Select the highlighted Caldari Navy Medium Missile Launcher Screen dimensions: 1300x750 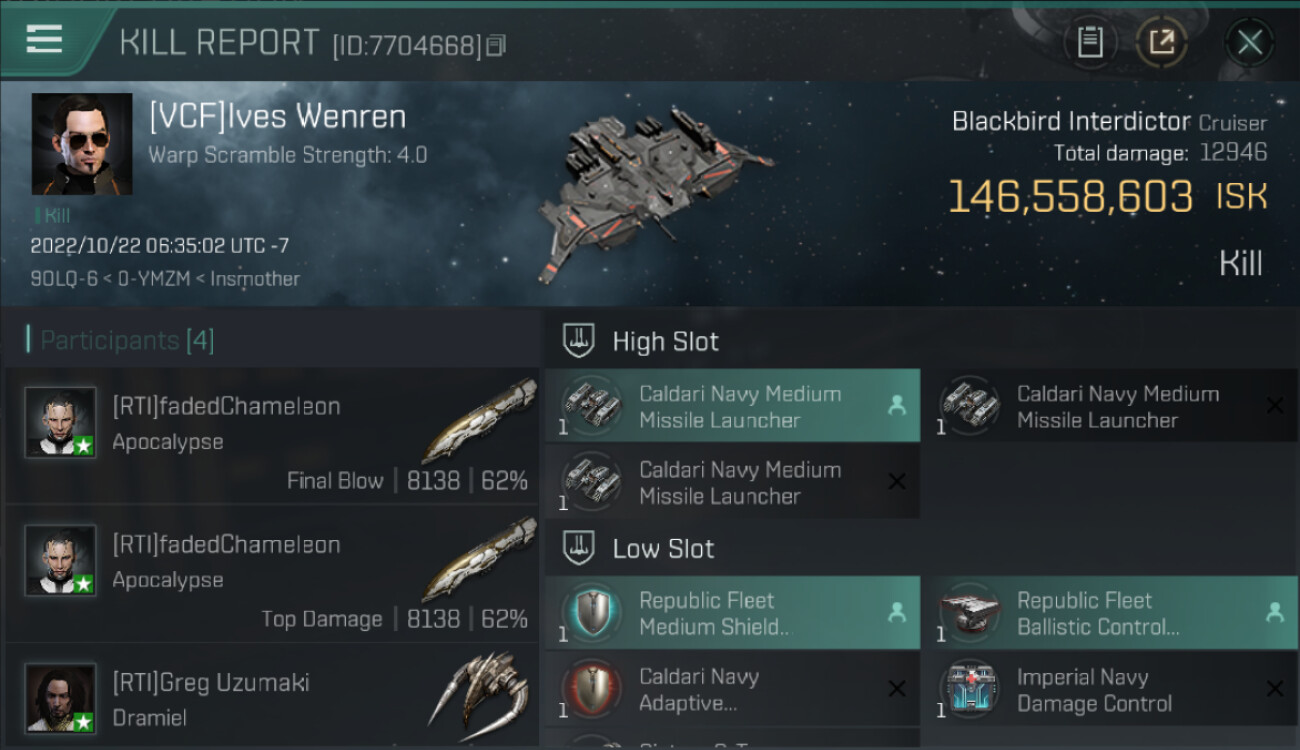click(732, 406)
